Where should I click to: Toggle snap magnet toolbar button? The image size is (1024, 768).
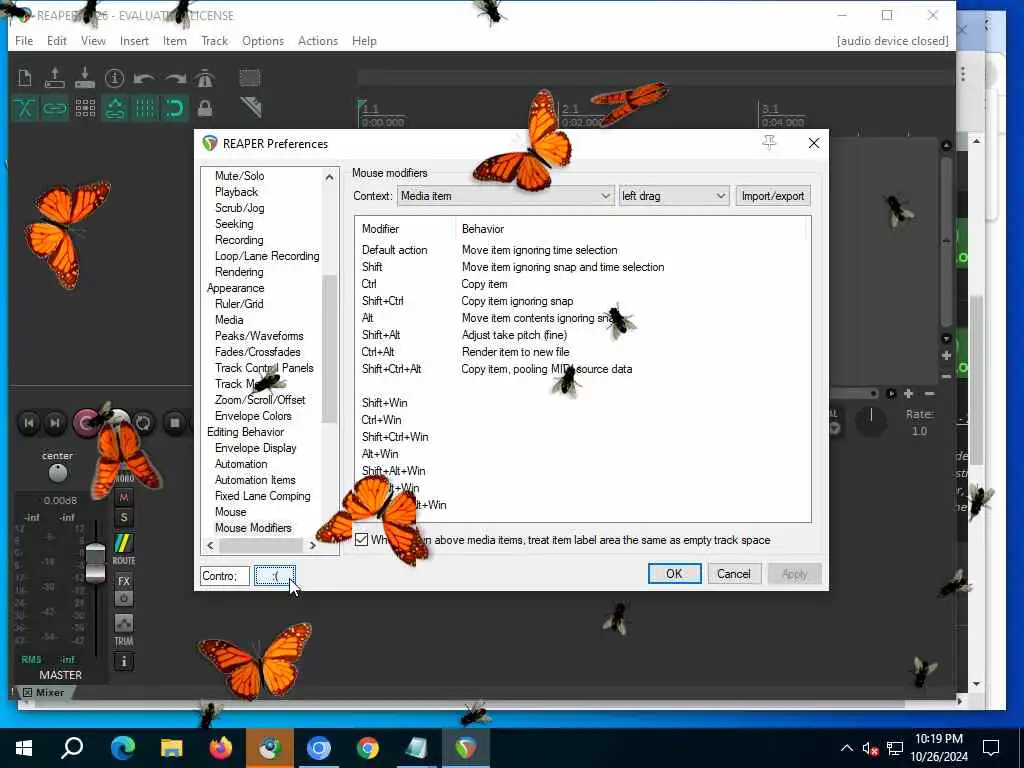click(x=175, y=108)
